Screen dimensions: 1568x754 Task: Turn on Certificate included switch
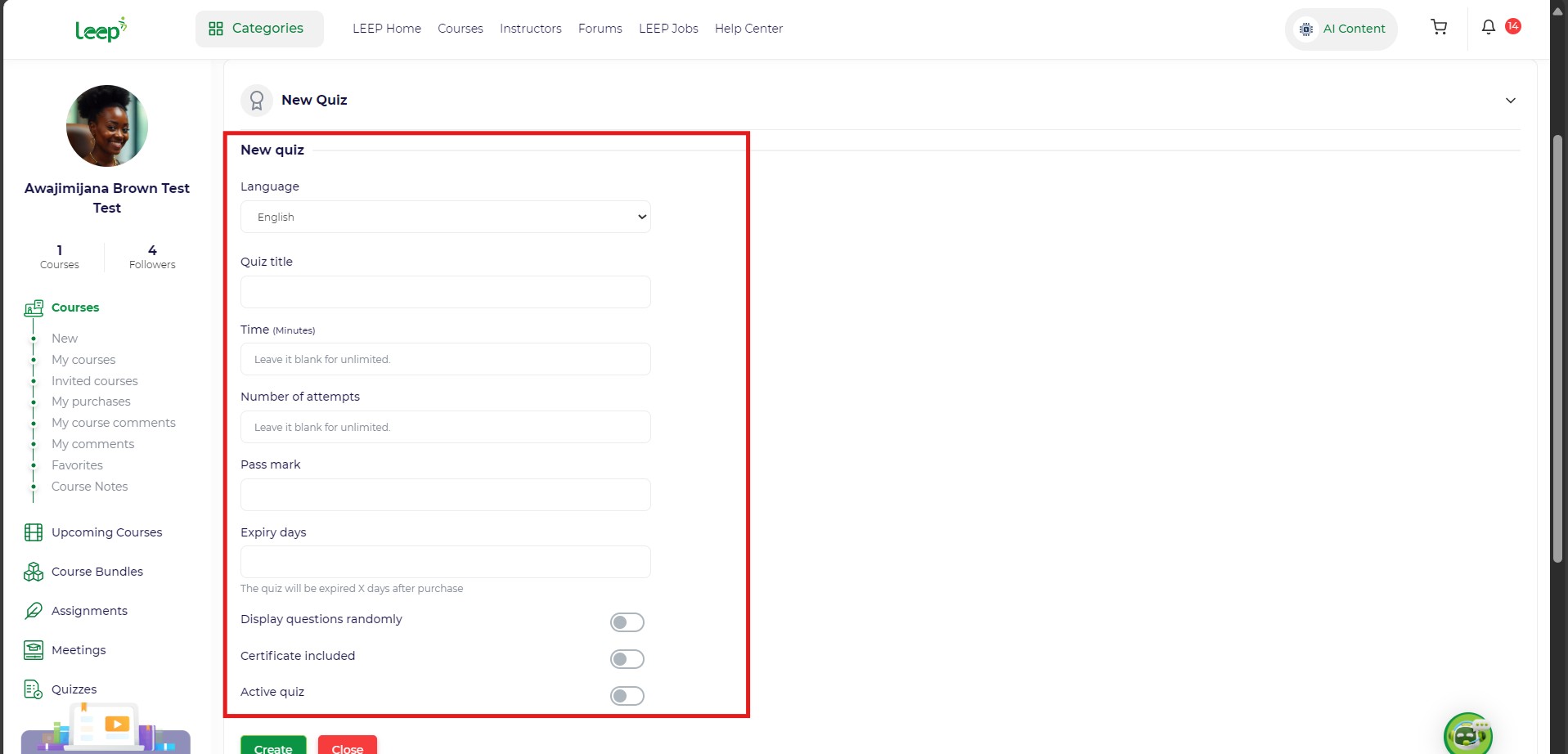pyautogui.click(x=627, y=659)
